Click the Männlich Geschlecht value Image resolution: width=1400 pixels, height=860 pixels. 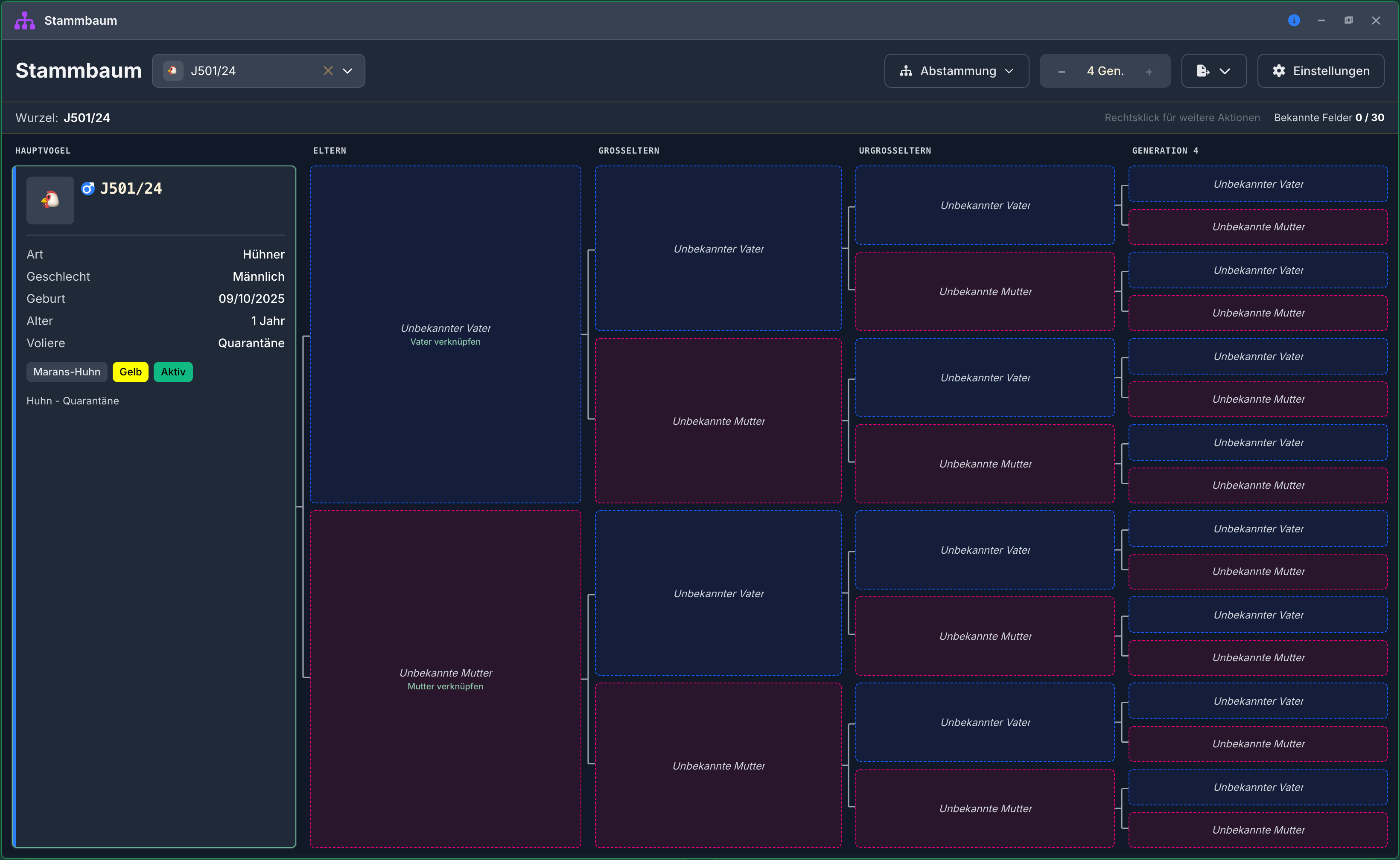(x=258, y=276)
